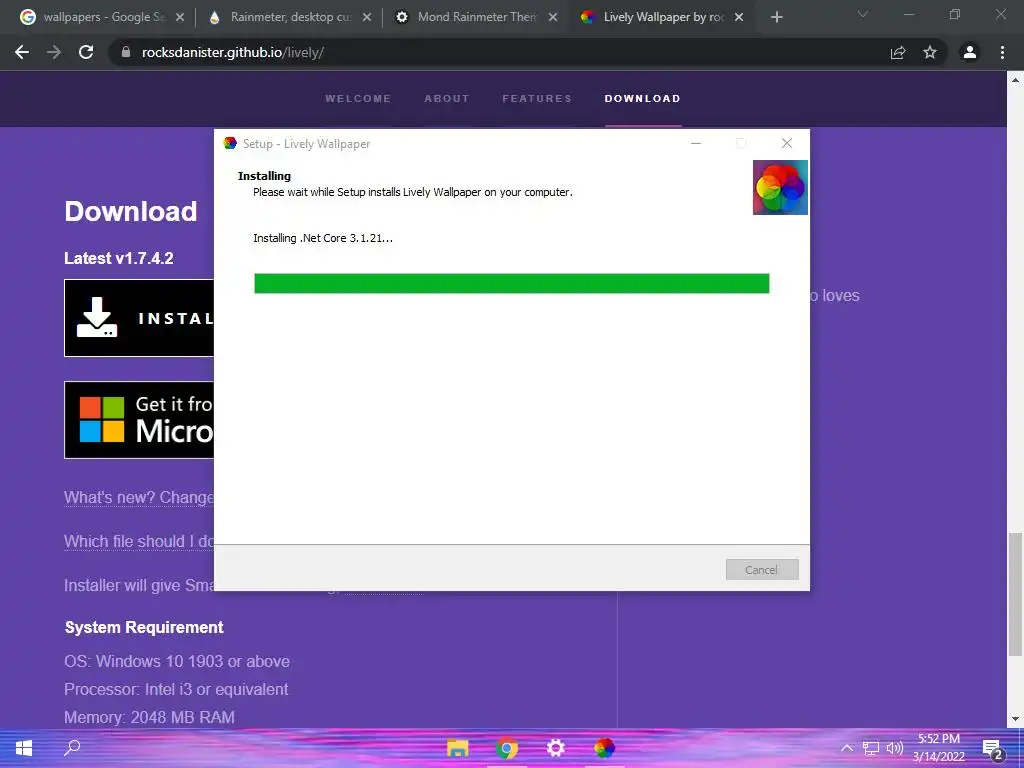Open the tab search dropdown chevron
The width and height of the screenshot is (1024, 768).
[863, 14]
